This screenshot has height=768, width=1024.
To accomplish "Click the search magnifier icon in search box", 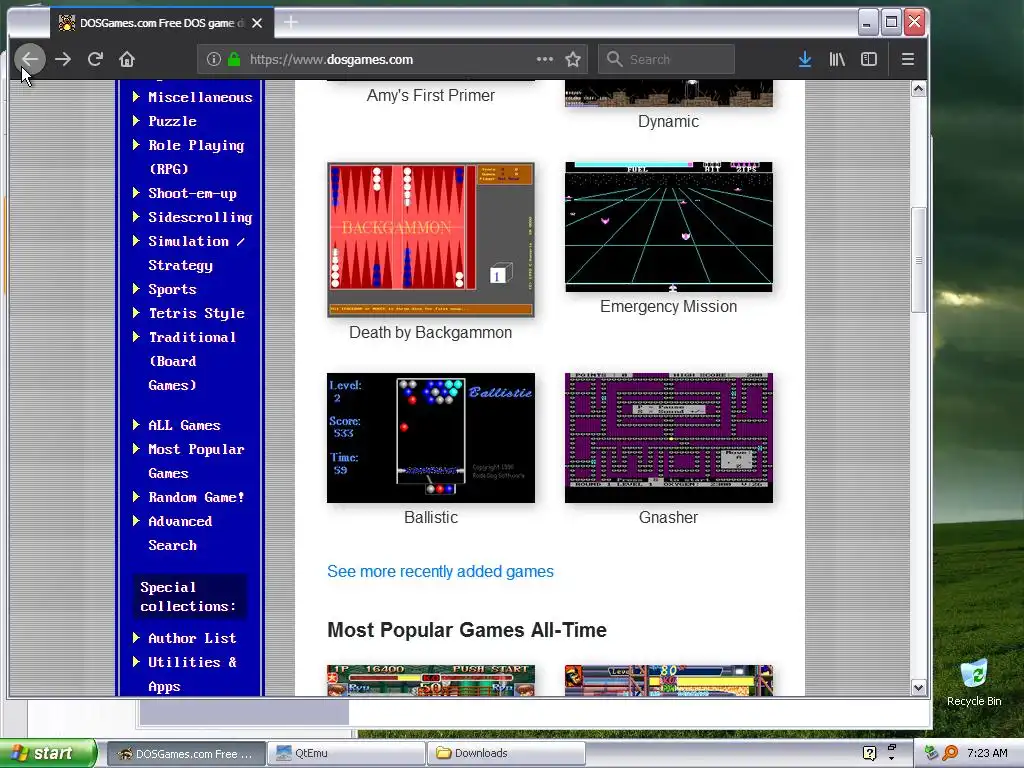I will click(614, 59).
